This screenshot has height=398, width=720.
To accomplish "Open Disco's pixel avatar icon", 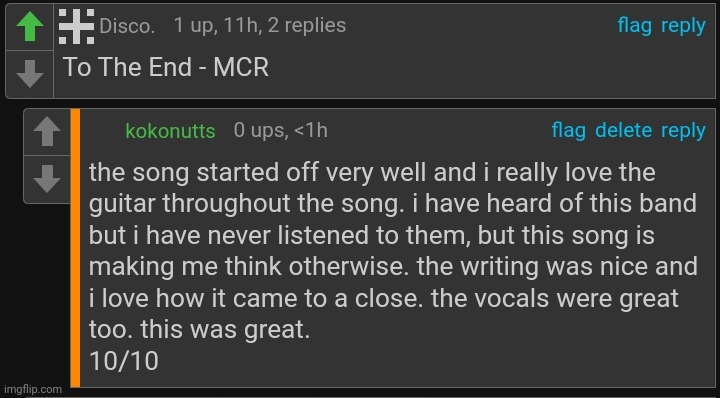I will click(77, 26).
